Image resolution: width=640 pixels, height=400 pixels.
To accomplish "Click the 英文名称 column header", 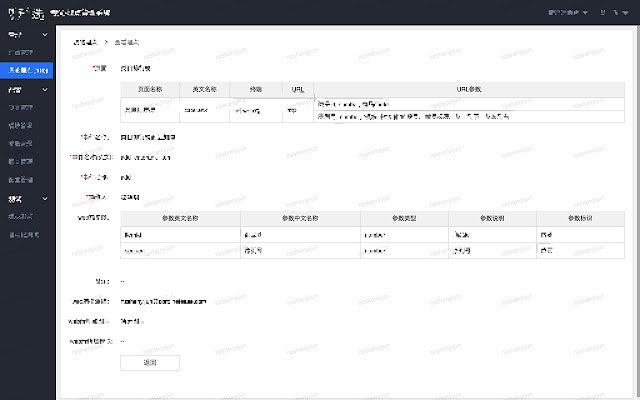I will coord(204,89).
